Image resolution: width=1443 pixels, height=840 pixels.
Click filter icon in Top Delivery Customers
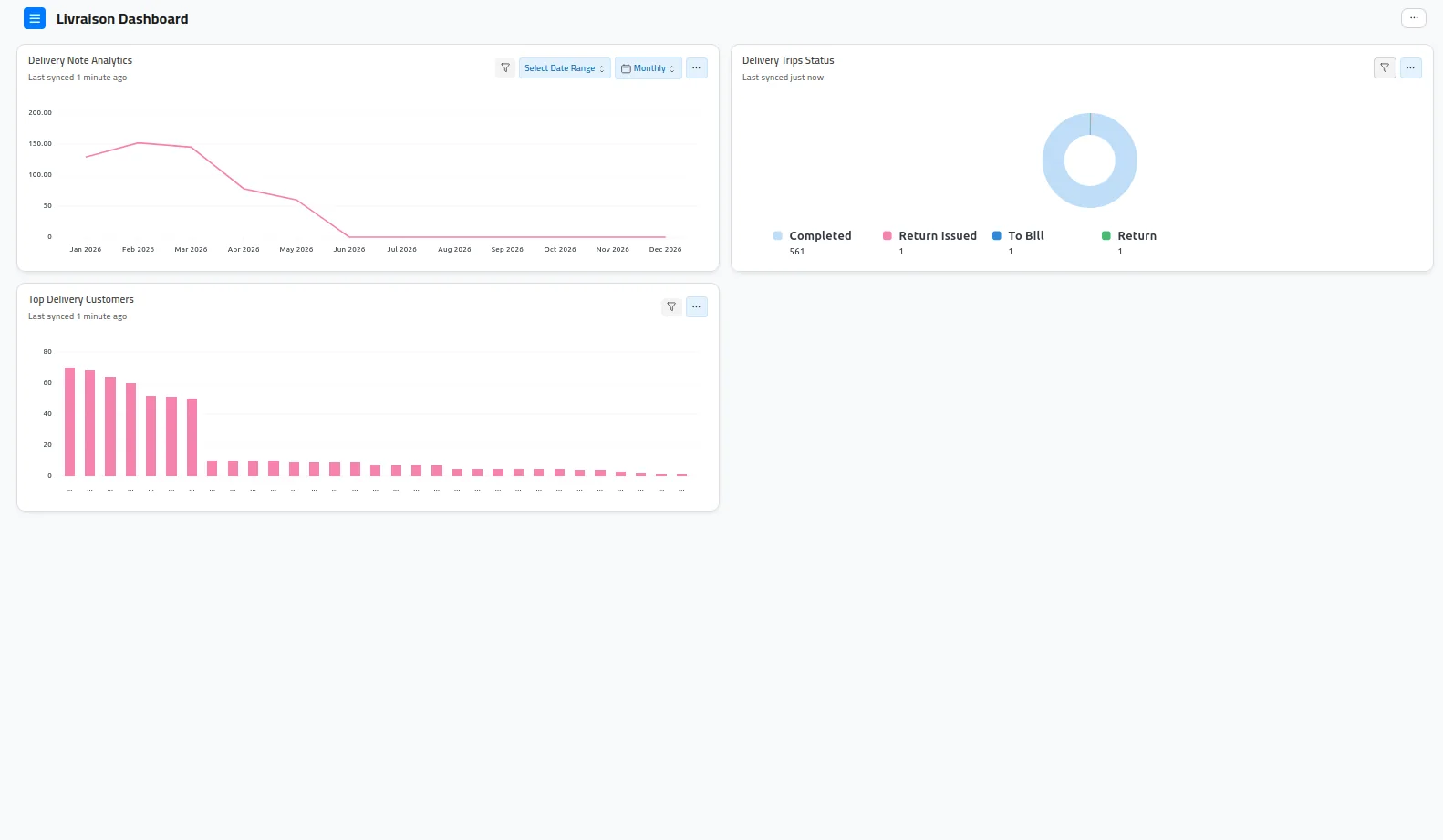click(x=671, y=307)
